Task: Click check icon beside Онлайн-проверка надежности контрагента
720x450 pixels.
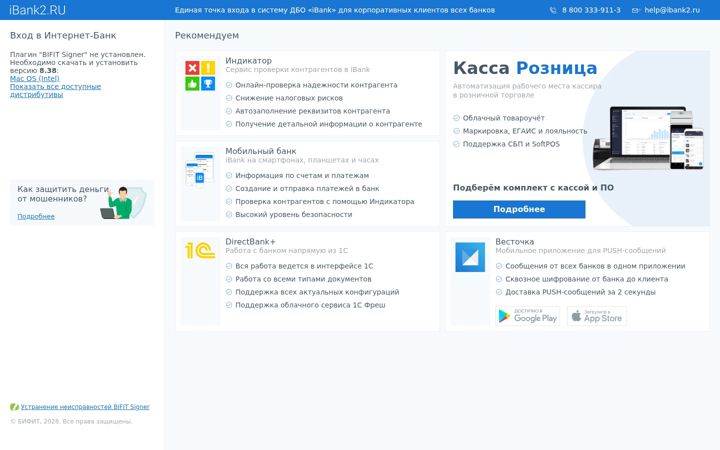Action: [x=229, y=85]
